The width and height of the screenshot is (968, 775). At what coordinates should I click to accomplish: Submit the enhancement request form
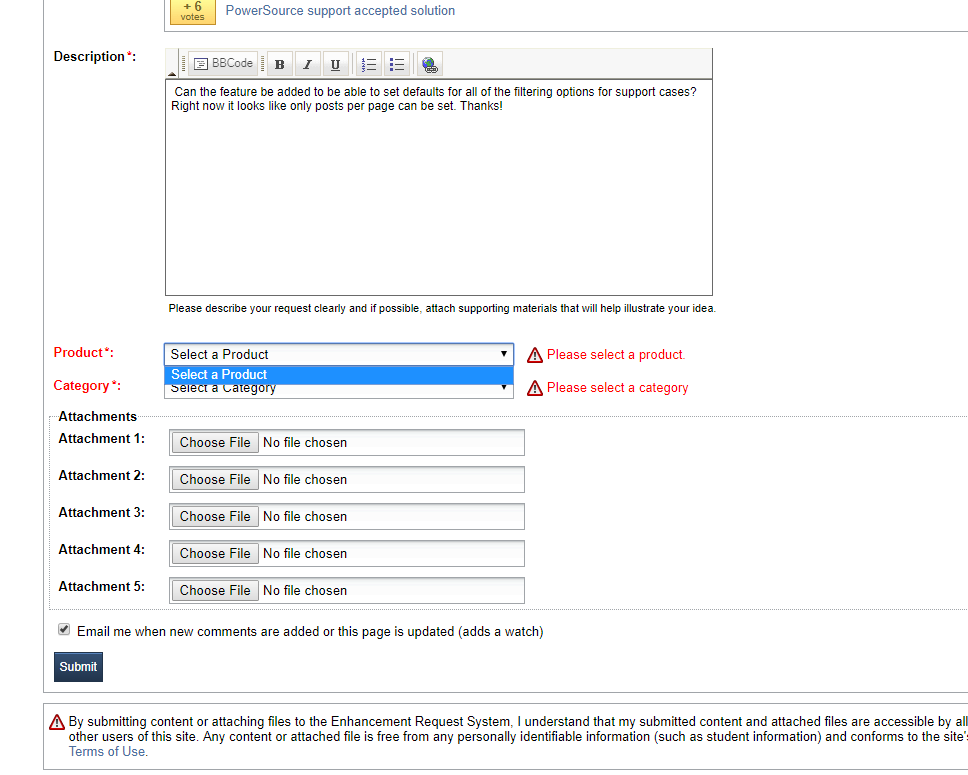pyautogui.click(x=78, y=667)
